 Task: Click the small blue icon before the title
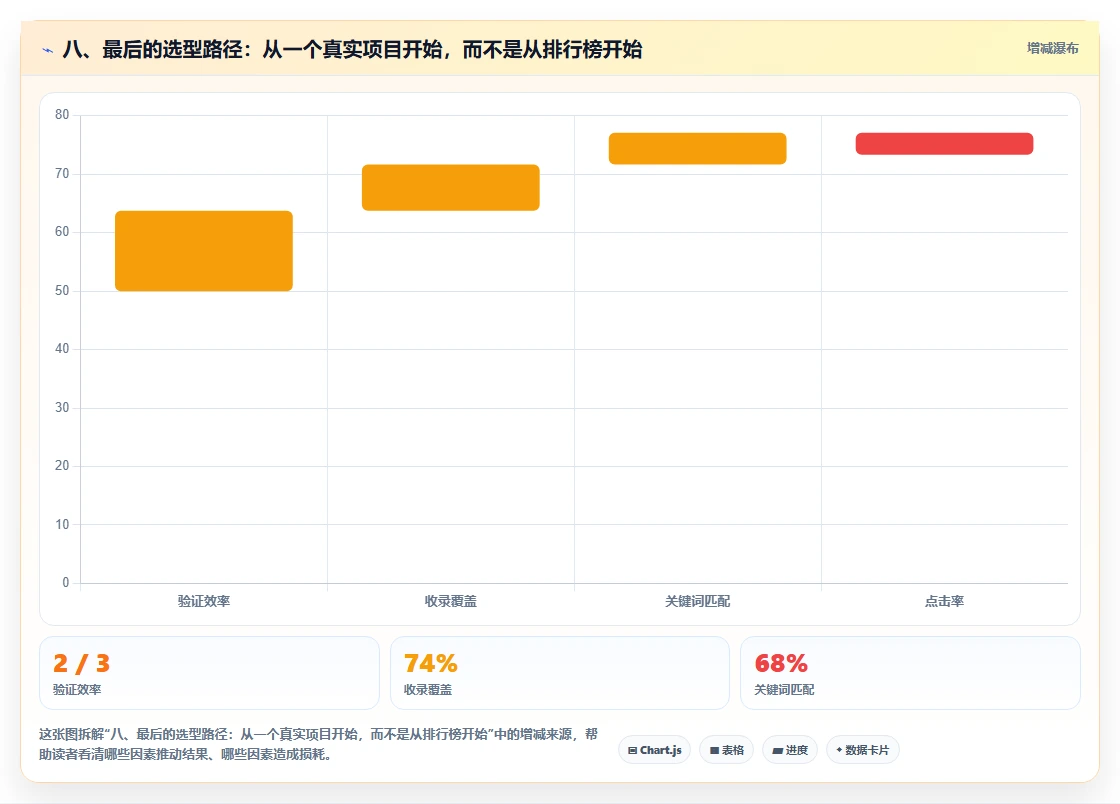(48, 50)
